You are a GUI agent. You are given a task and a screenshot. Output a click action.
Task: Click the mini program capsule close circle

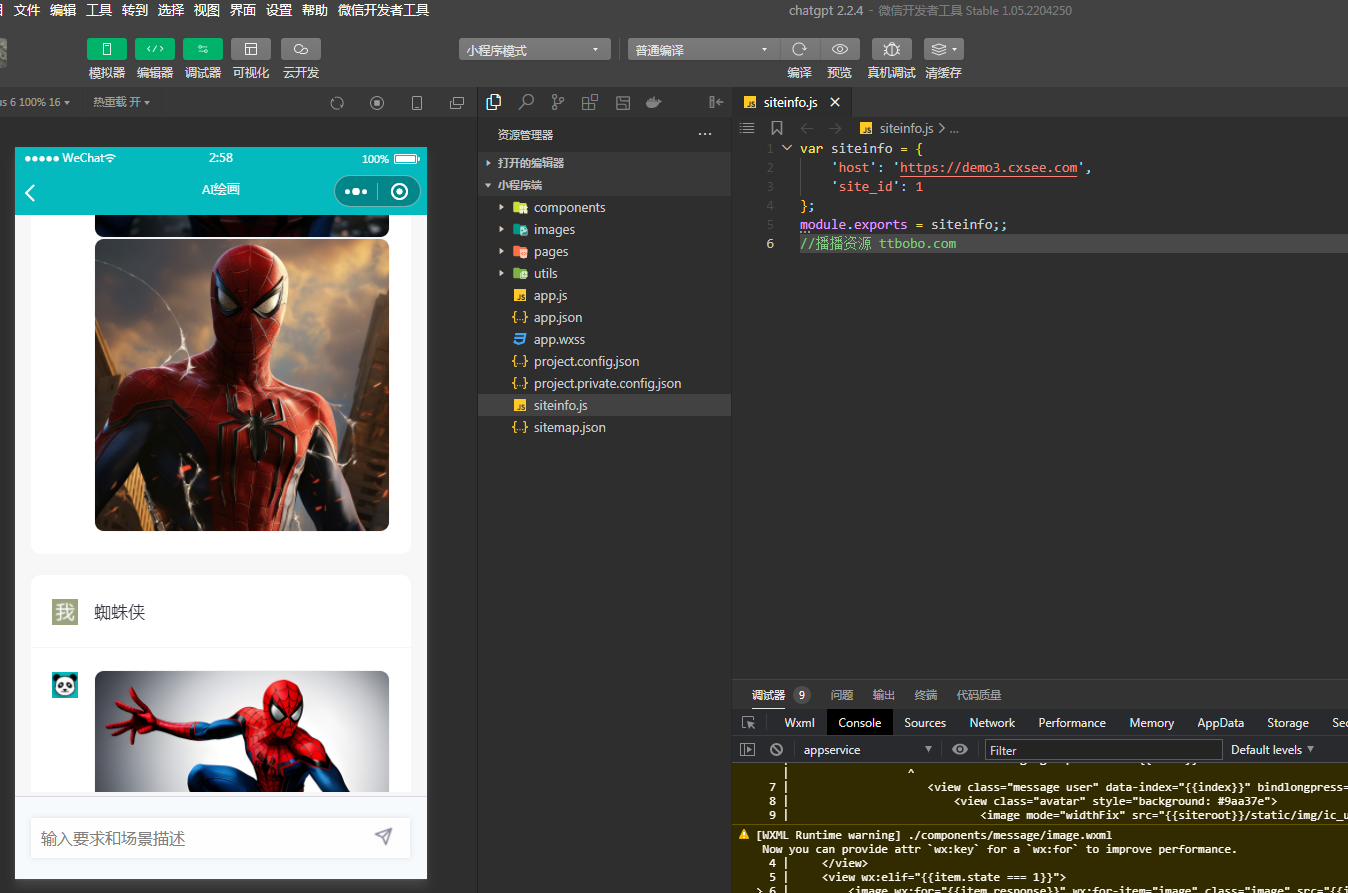coord(400,192)
